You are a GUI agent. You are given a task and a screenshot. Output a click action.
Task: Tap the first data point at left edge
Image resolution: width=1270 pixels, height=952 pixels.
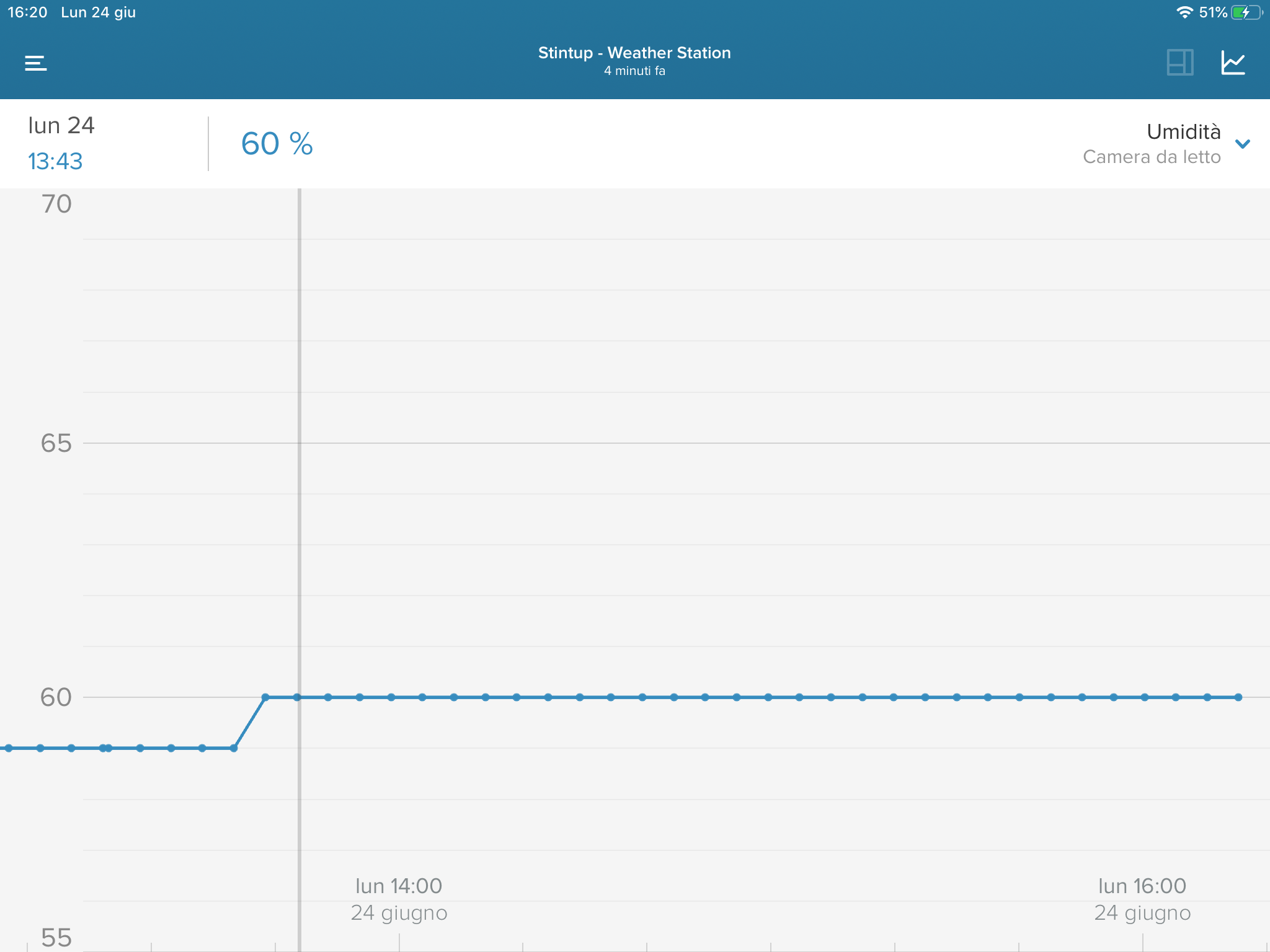coord(9,748)
